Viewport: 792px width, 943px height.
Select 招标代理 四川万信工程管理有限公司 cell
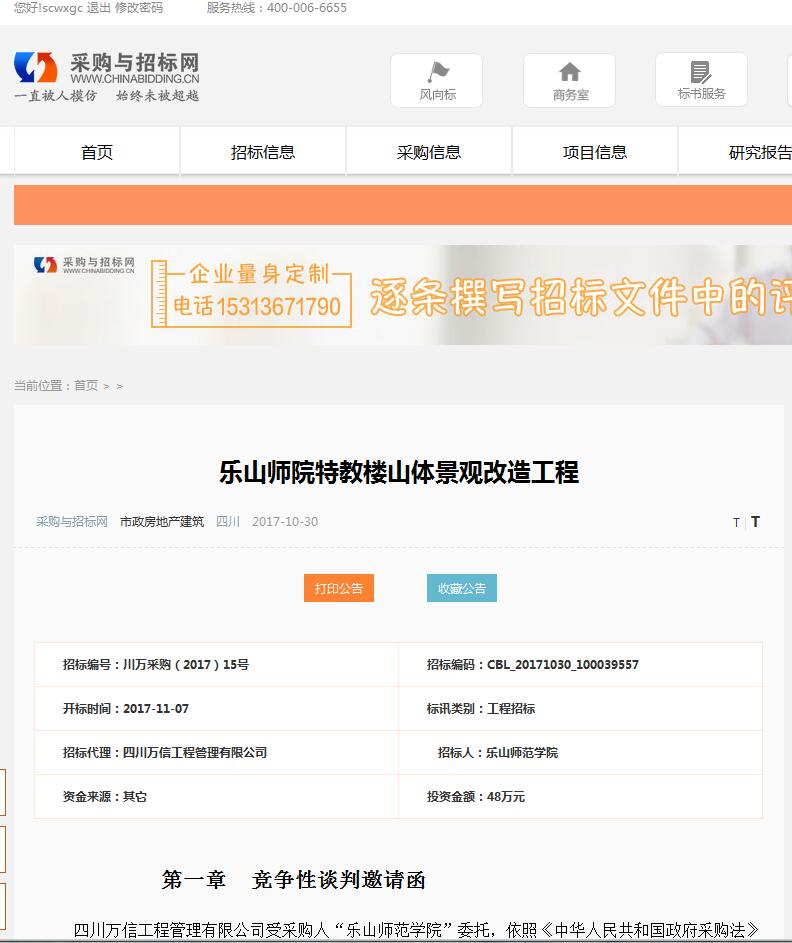pyautogui.click(x=216, y=752)
